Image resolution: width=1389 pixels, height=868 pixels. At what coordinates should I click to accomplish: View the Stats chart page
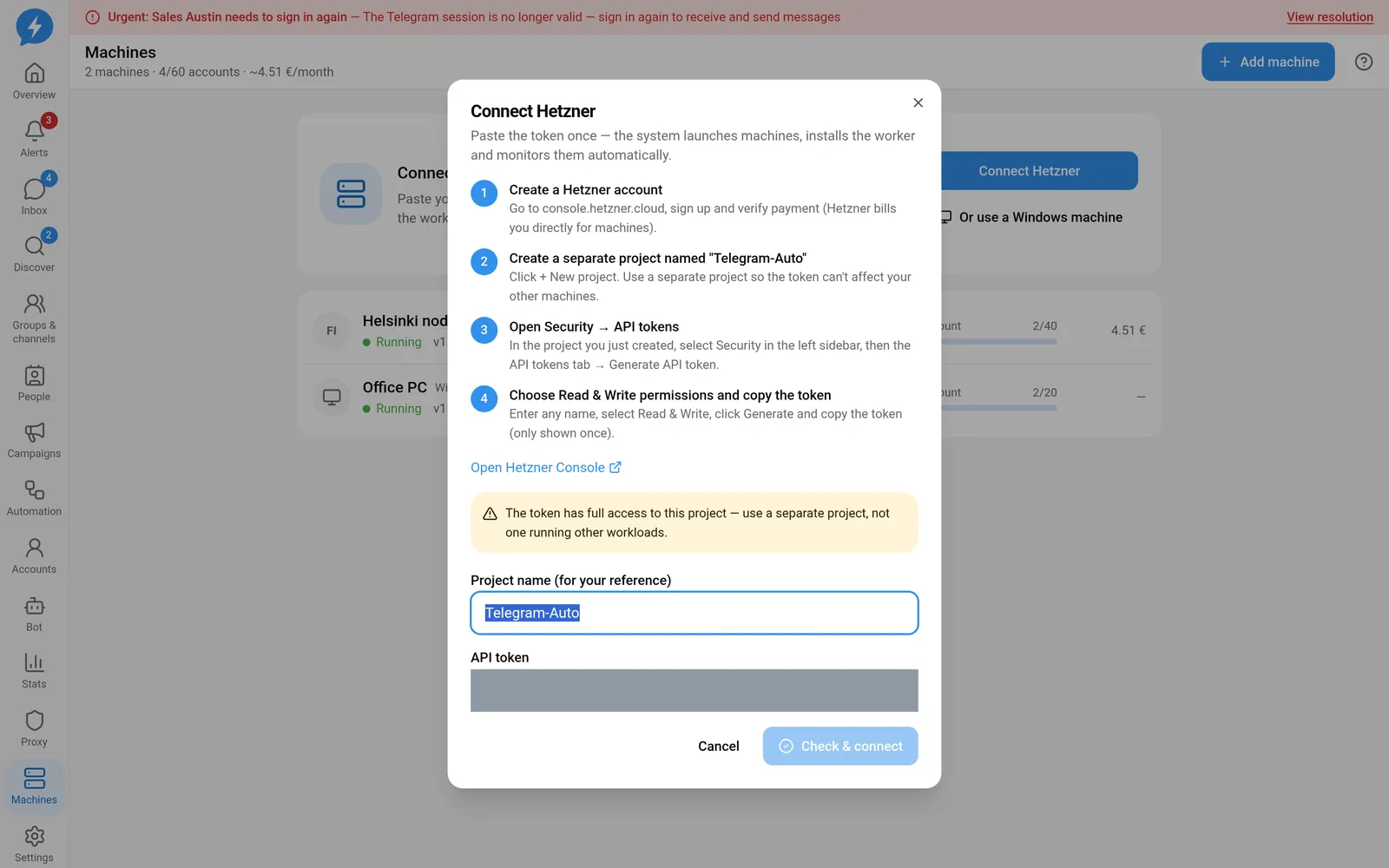[x=34, y=672]
